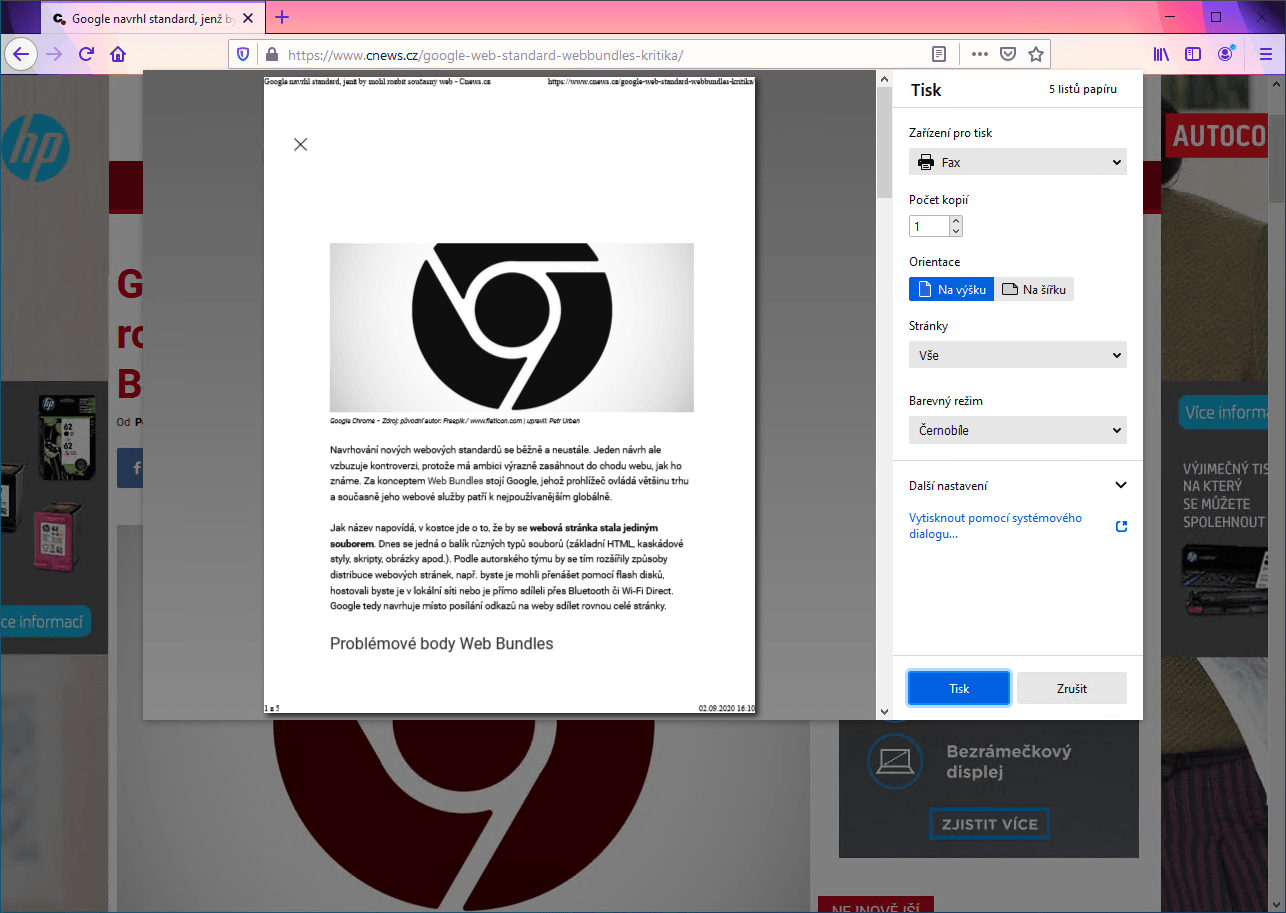Click ZJISTIT VÍCE button in background ad

tap(989, 824)
